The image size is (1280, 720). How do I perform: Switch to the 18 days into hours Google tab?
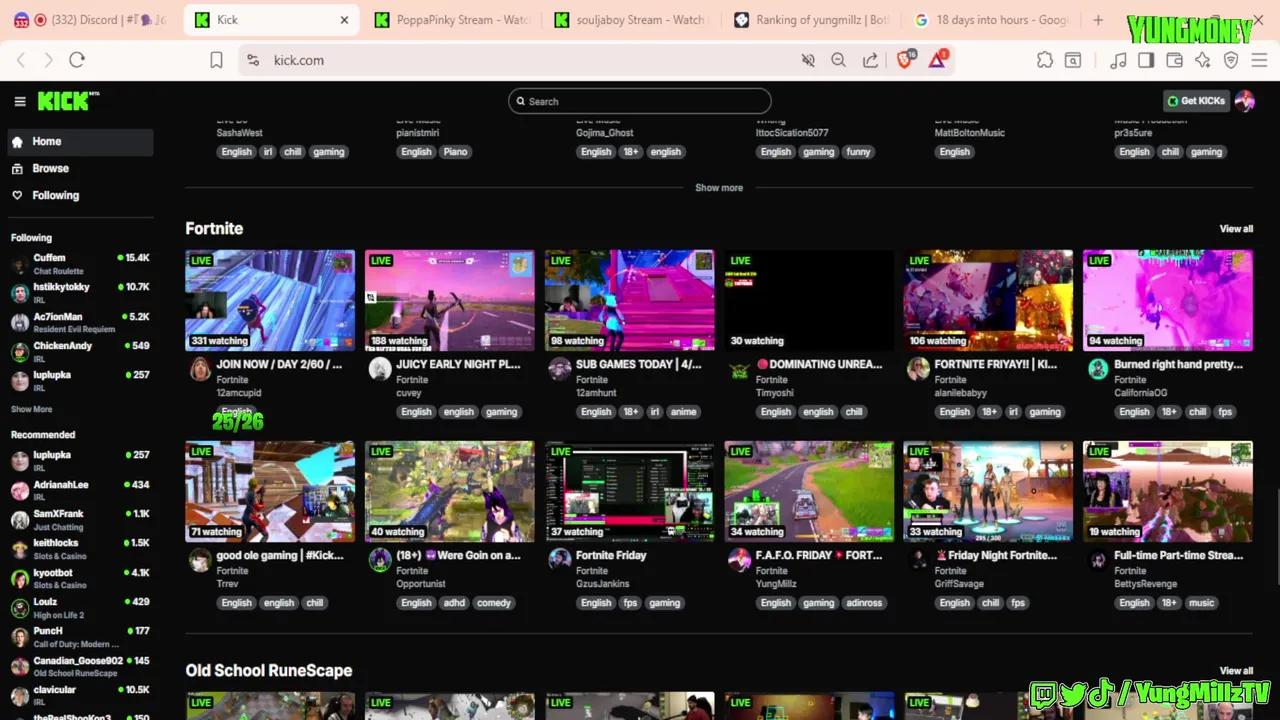point(991,20)
